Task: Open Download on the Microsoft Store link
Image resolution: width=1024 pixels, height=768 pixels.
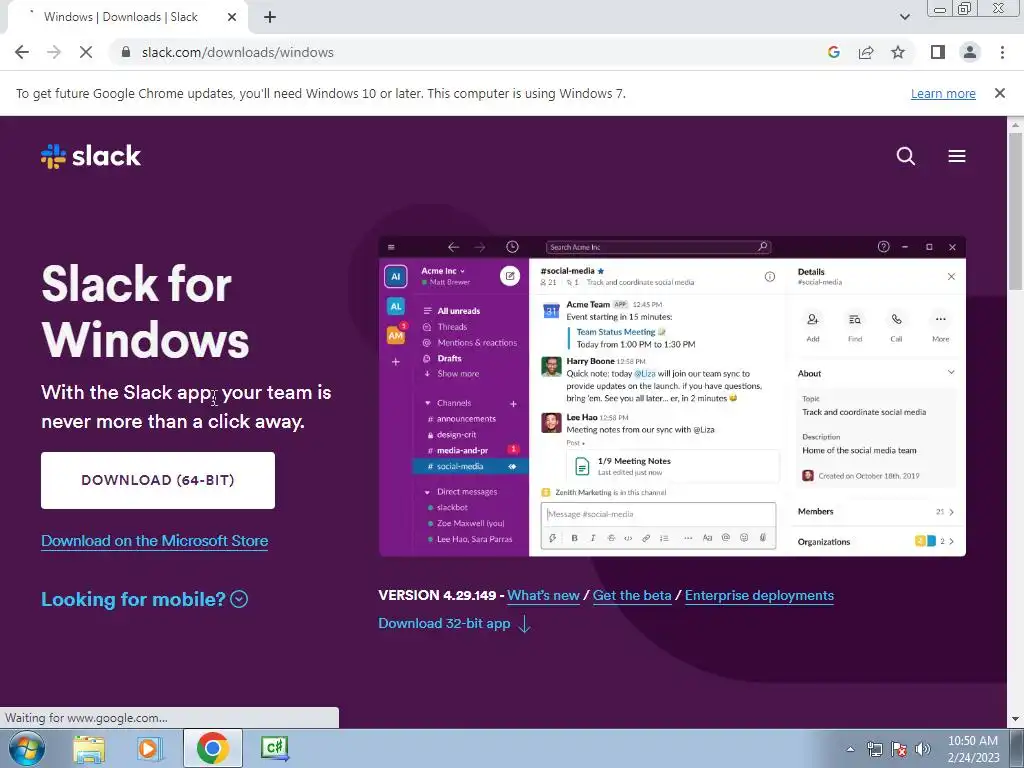Action: [155, 541]
